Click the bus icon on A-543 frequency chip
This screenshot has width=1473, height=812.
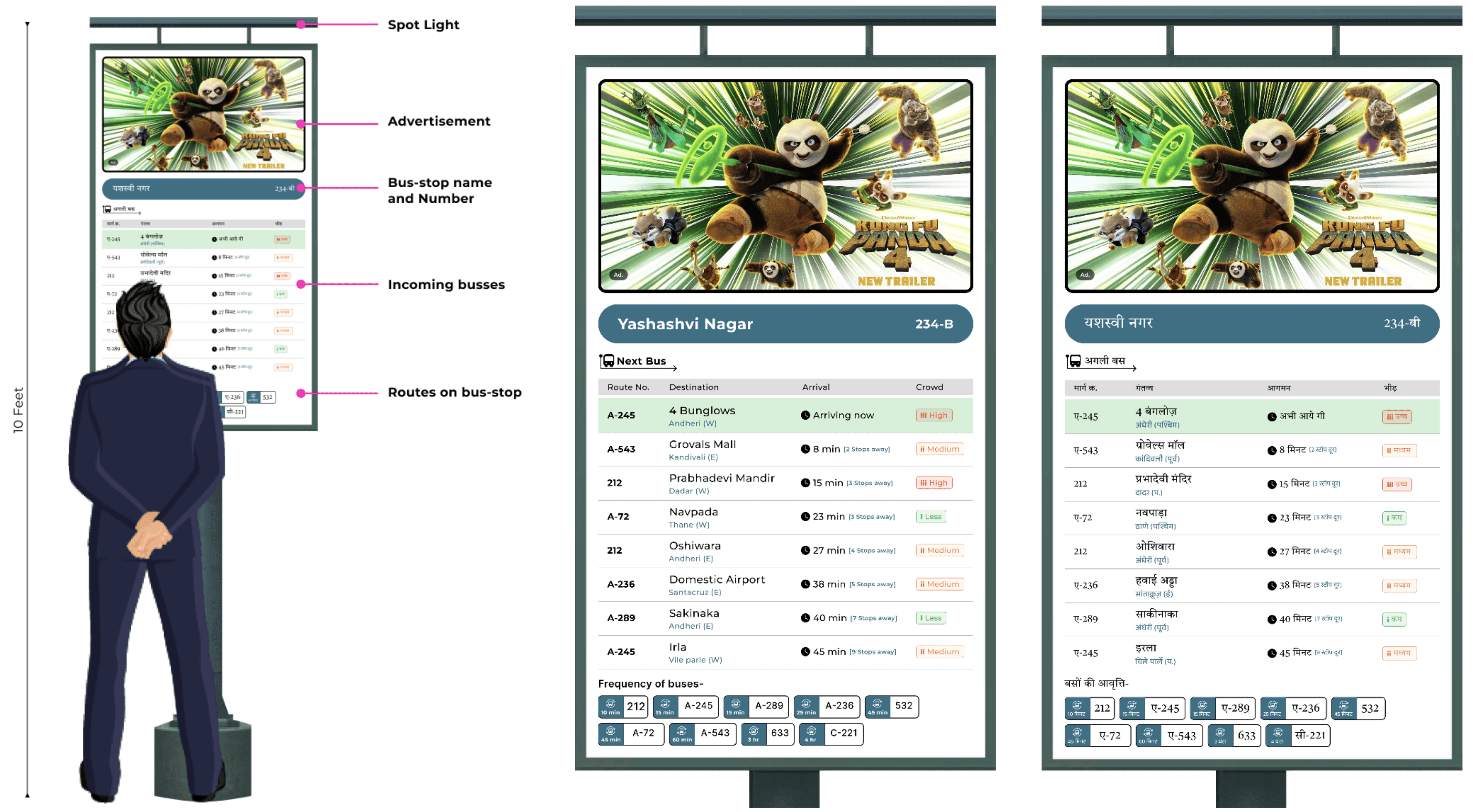pos(682,731)
